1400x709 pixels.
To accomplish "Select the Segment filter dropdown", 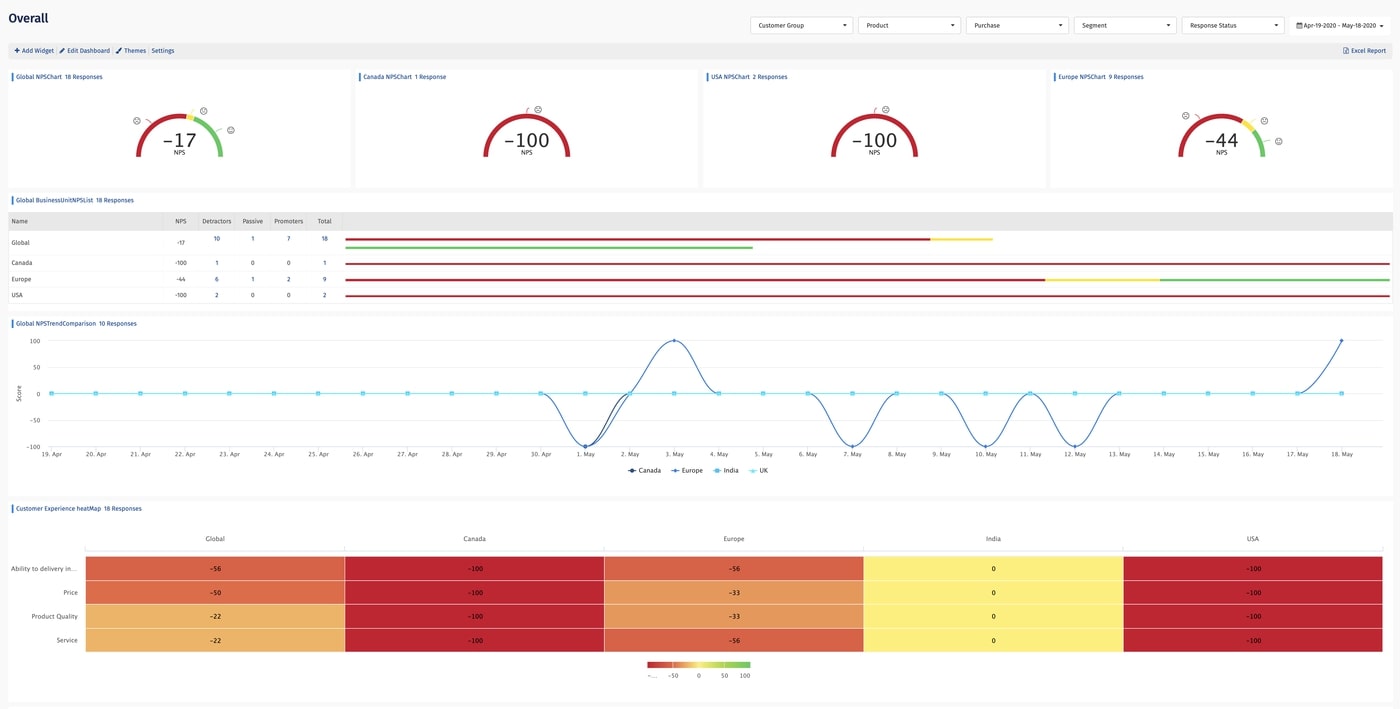I will point(1124,26).
